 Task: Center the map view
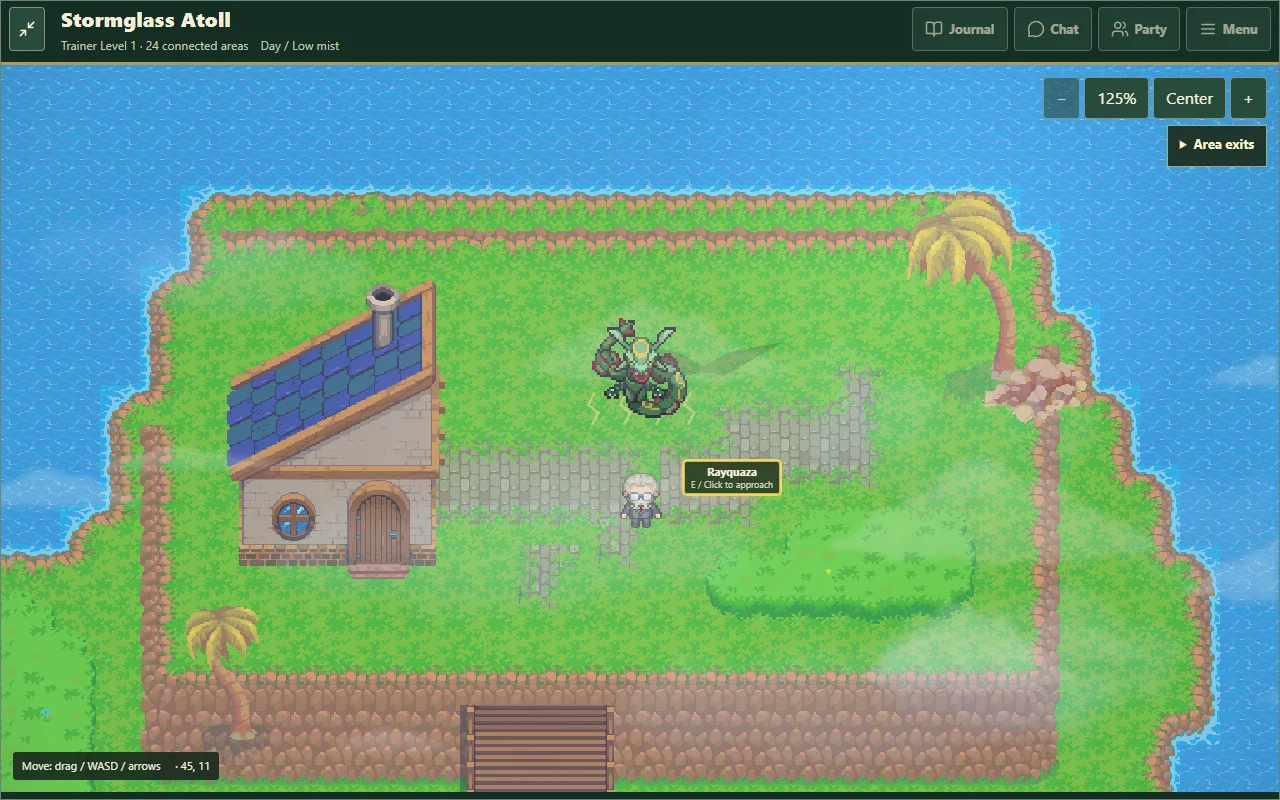click(1189, 98)
